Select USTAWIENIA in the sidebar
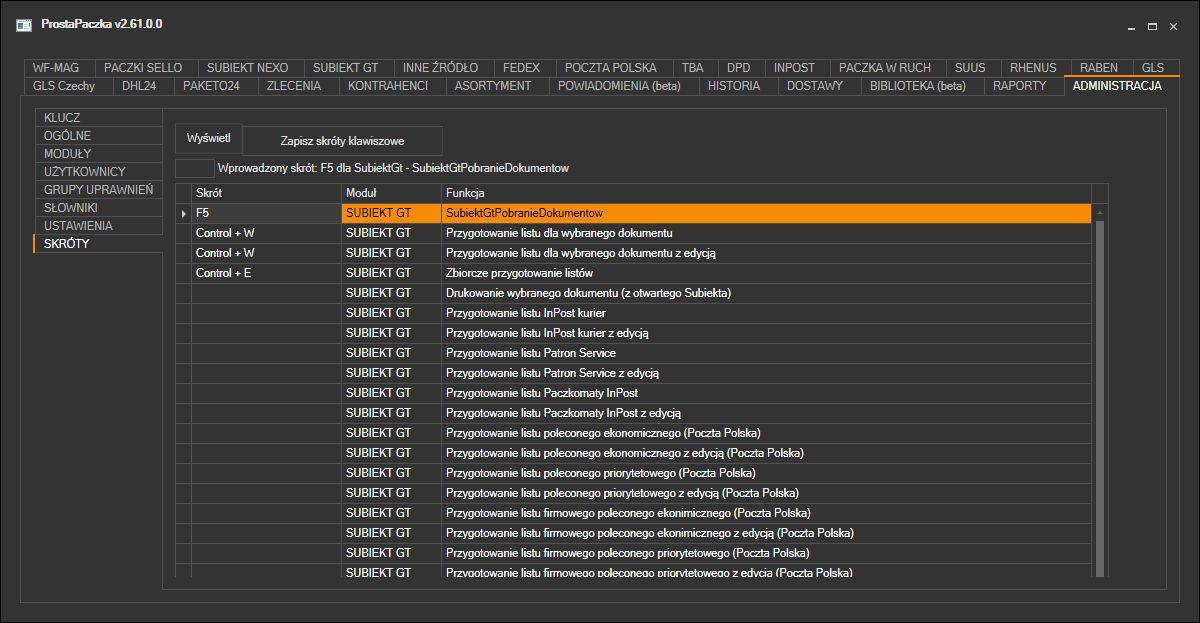The height and width of the screenshot is (623, 1200). pyautogui.click(x=98, y=225)
